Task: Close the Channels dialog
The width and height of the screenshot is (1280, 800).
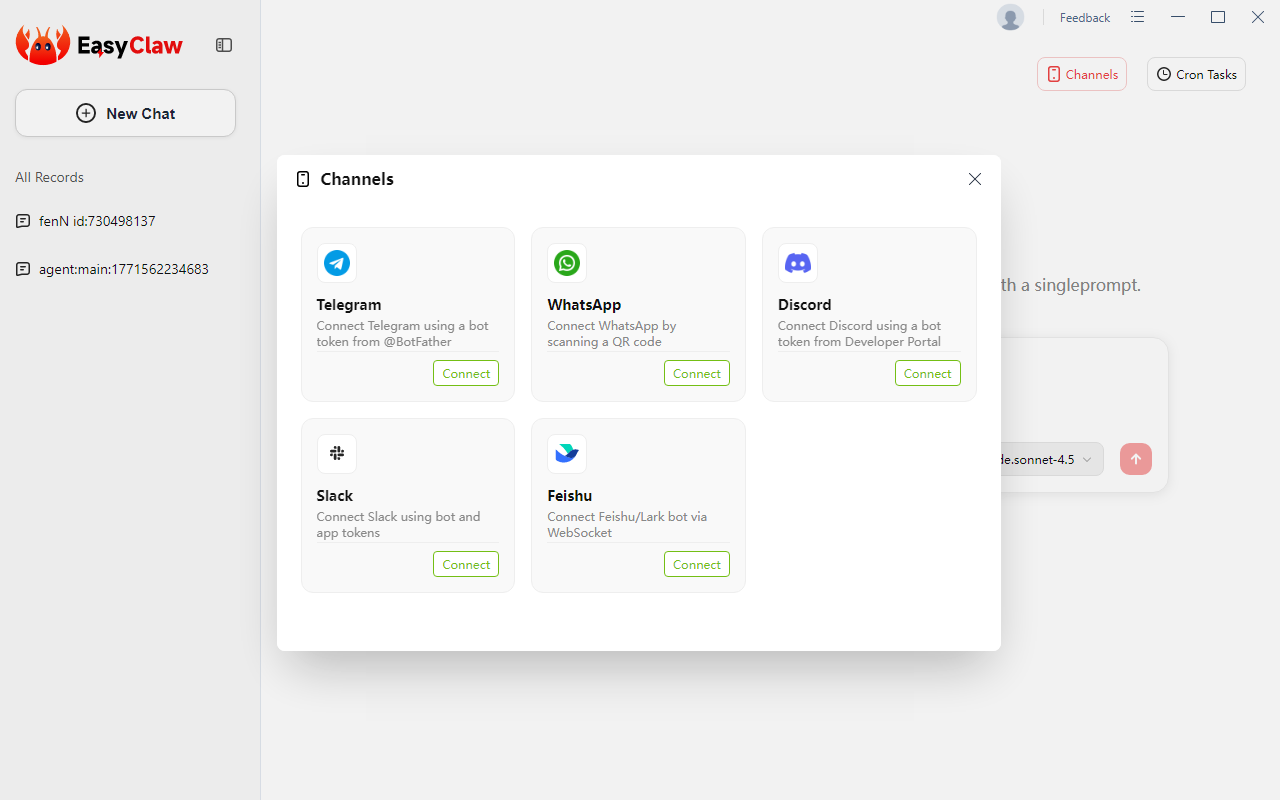Action: point(975,179)
